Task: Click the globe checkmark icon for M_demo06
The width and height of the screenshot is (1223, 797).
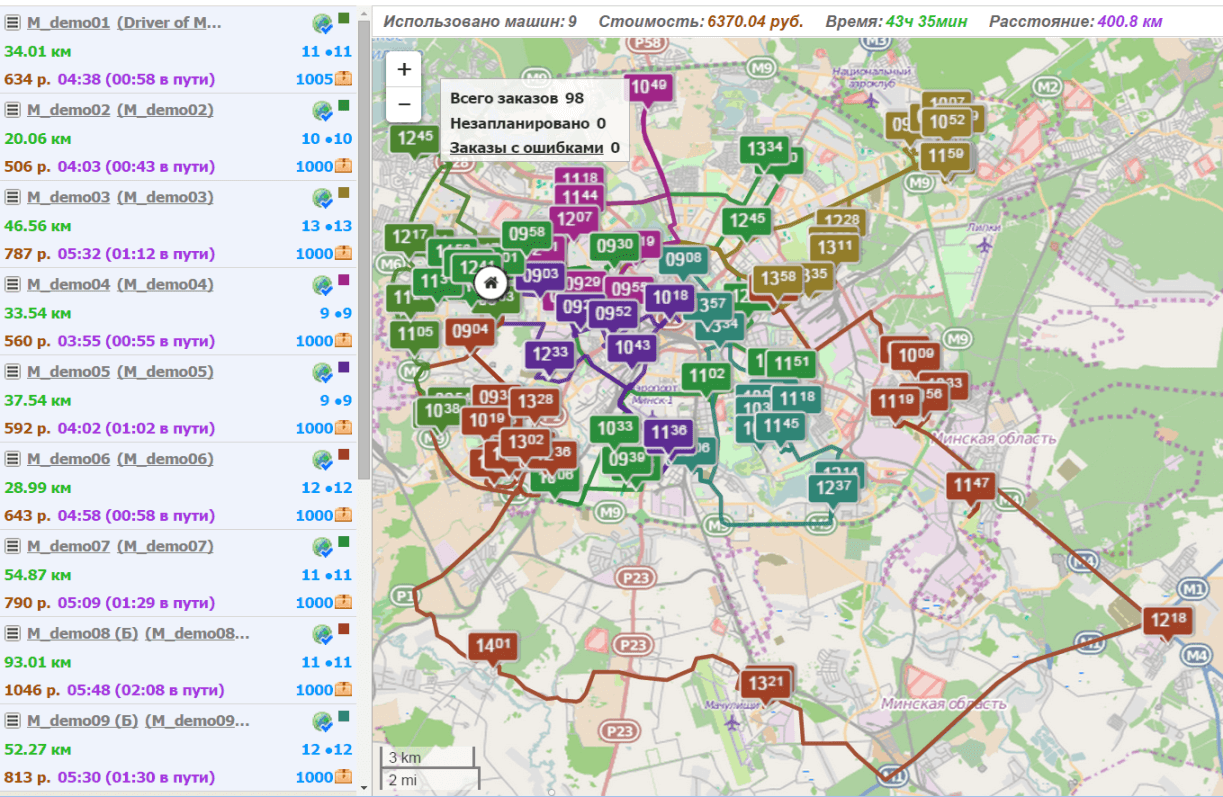Action: (x=322, y=459)
